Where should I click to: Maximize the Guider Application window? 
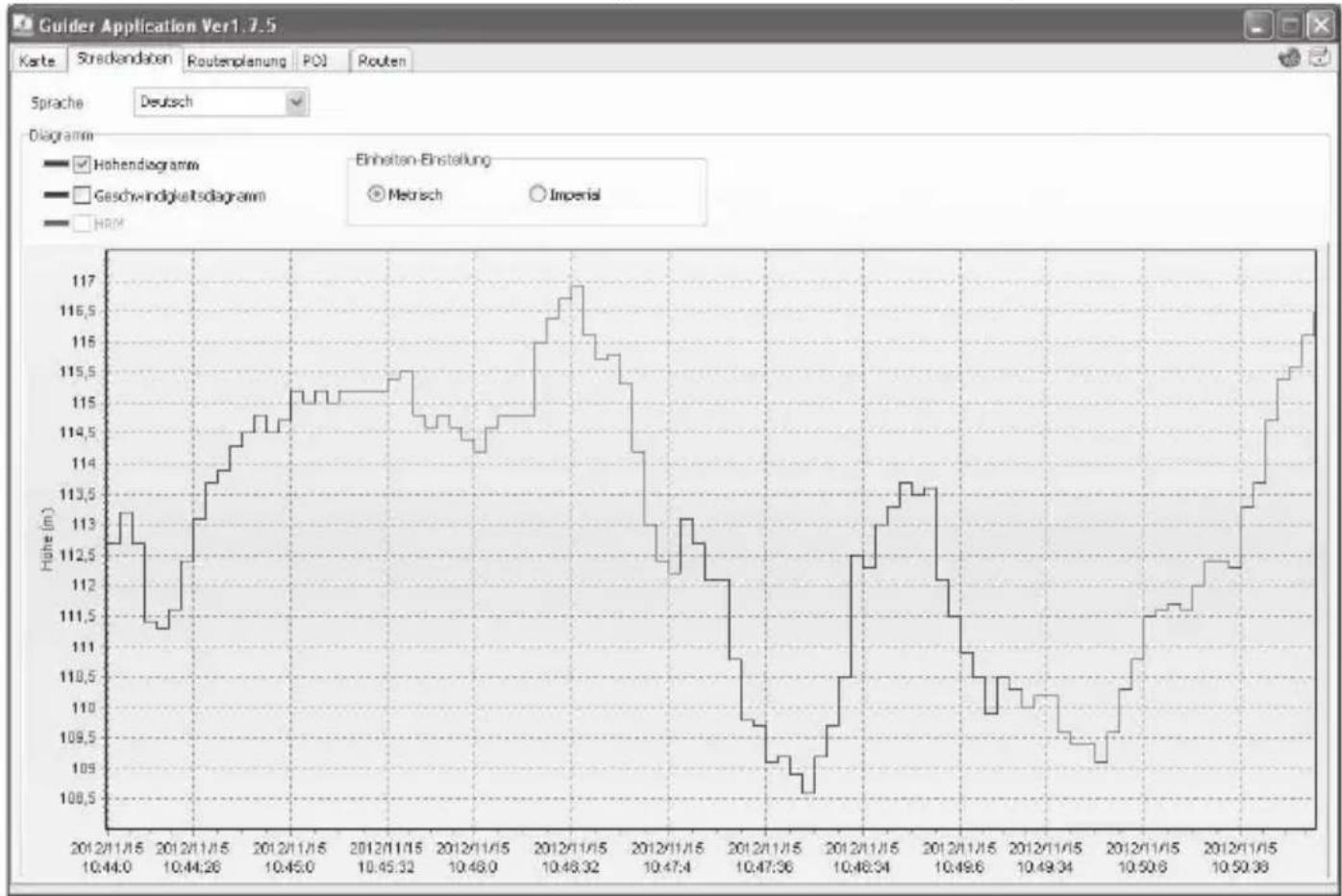(x=1290, y=25)
